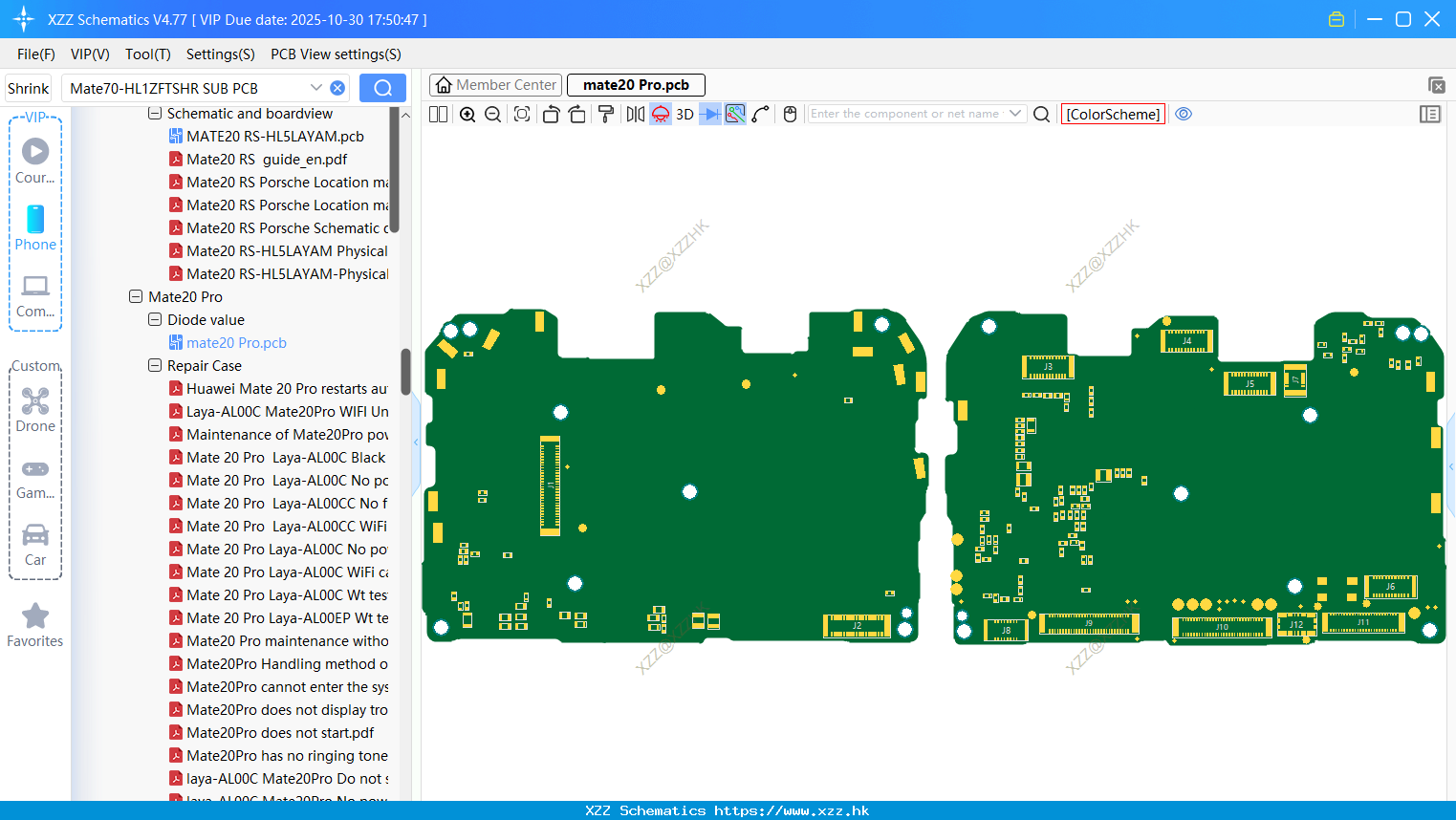This screenshot has width=1456, height=820.
Task: Click fit-to-screen icon in PCB toolbar
Action: (522, 114)
